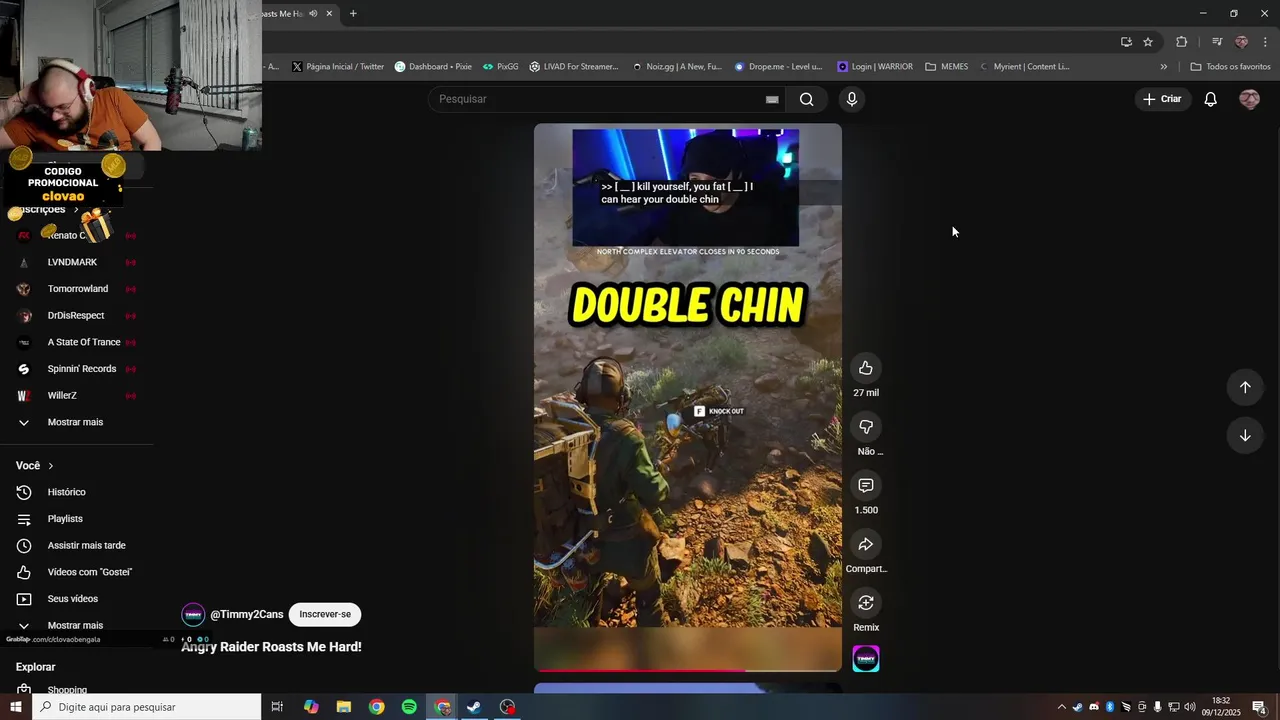Image resolution: width=1280 pixels, height=720 pixels.
Task: Open Seus vídeos in the sidebar
Action: pyautogui.click(x=75, y=599)
